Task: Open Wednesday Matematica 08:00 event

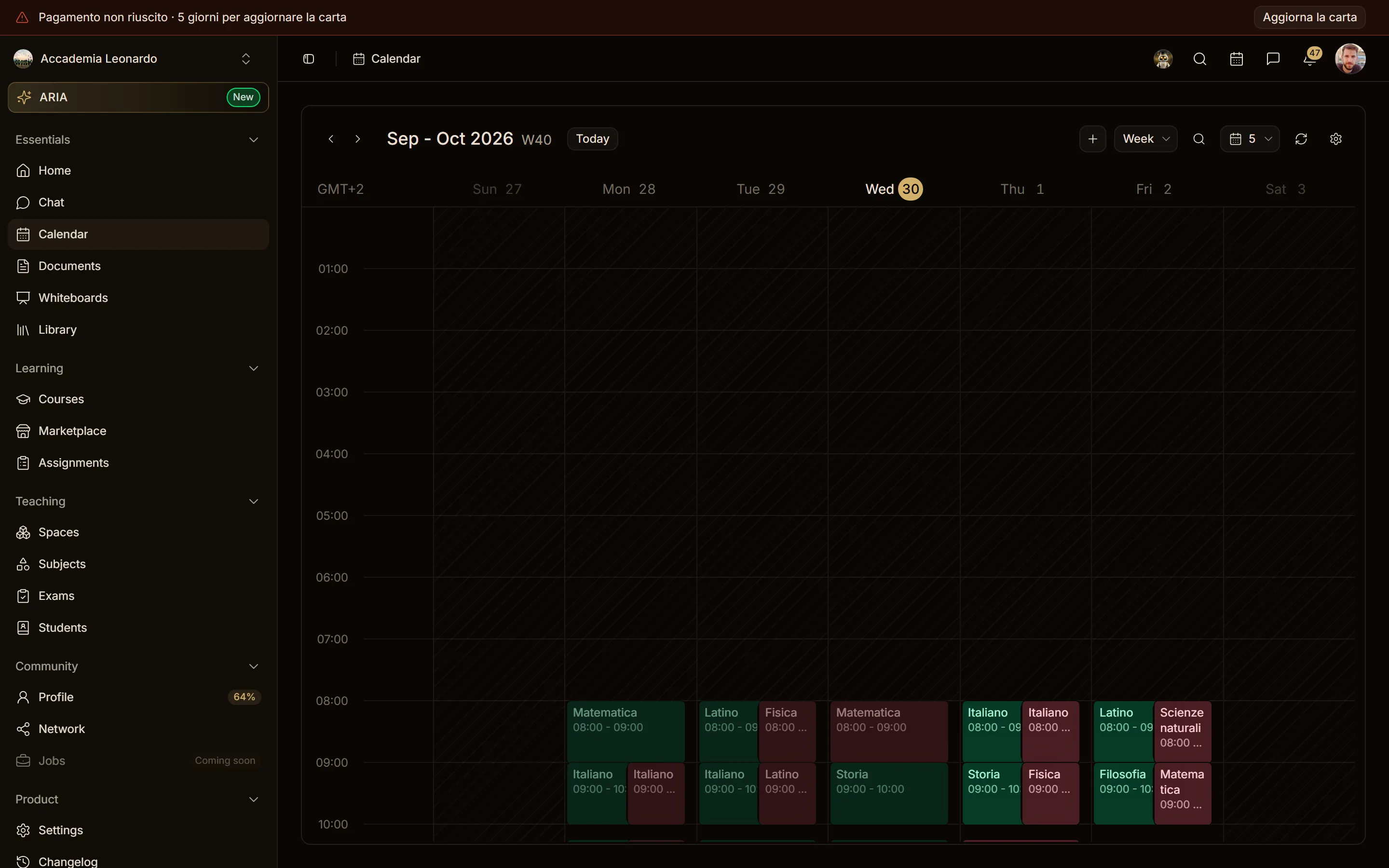Action: point(889,732)
